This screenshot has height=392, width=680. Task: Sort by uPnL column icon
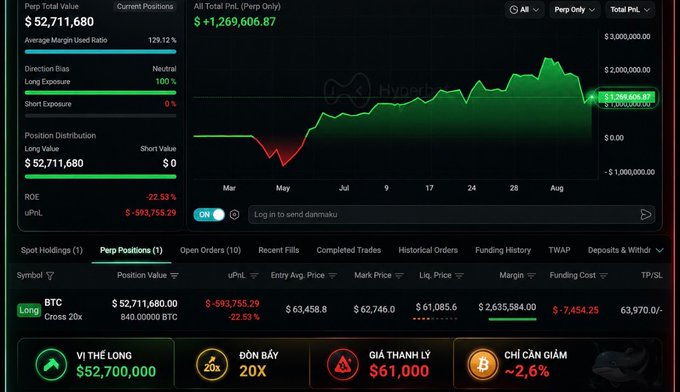tap(254, 276)
